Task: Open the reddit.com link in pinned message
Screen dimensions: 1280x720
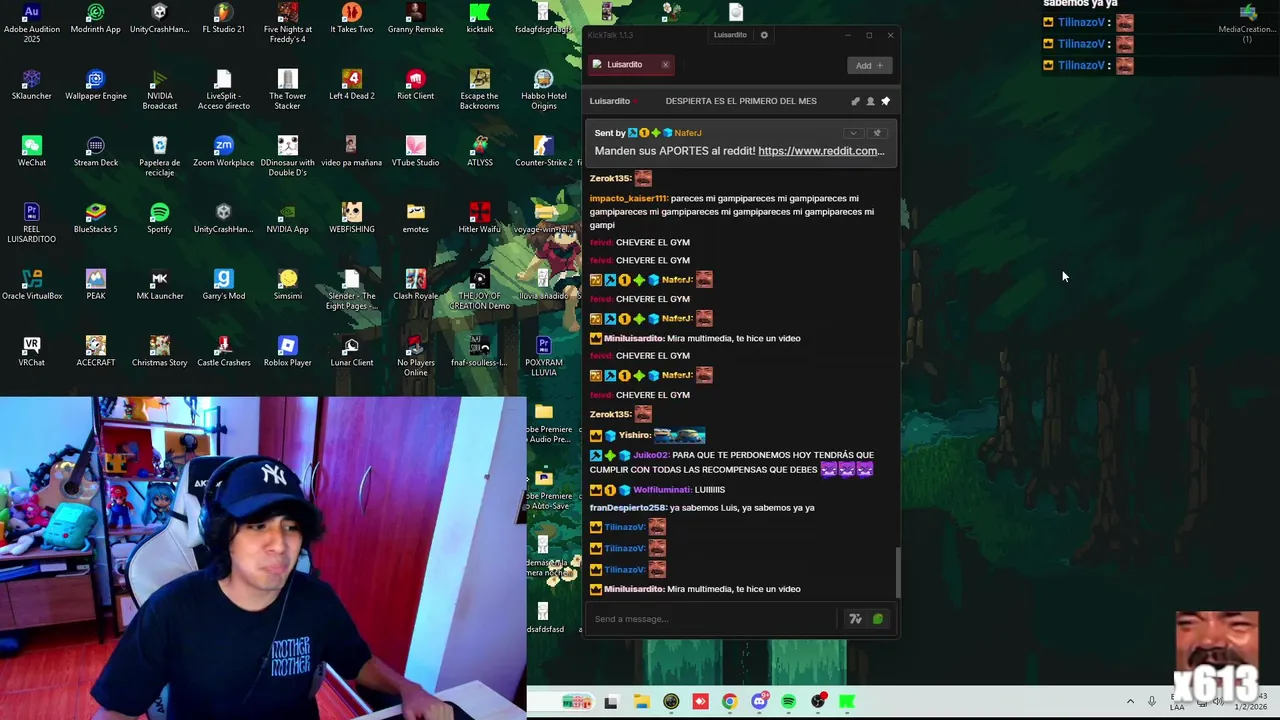Action: (821, 151)
